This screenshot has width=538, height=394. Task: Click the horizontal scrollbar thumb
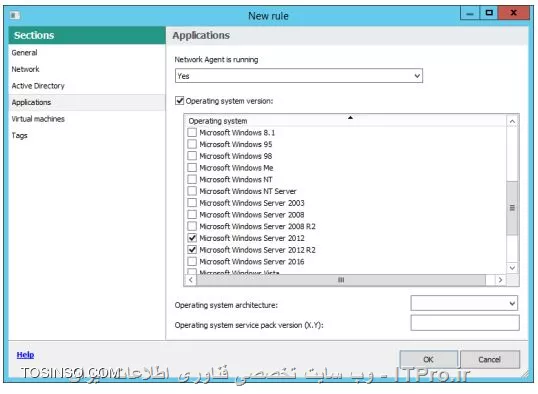(x=341, y=280)
